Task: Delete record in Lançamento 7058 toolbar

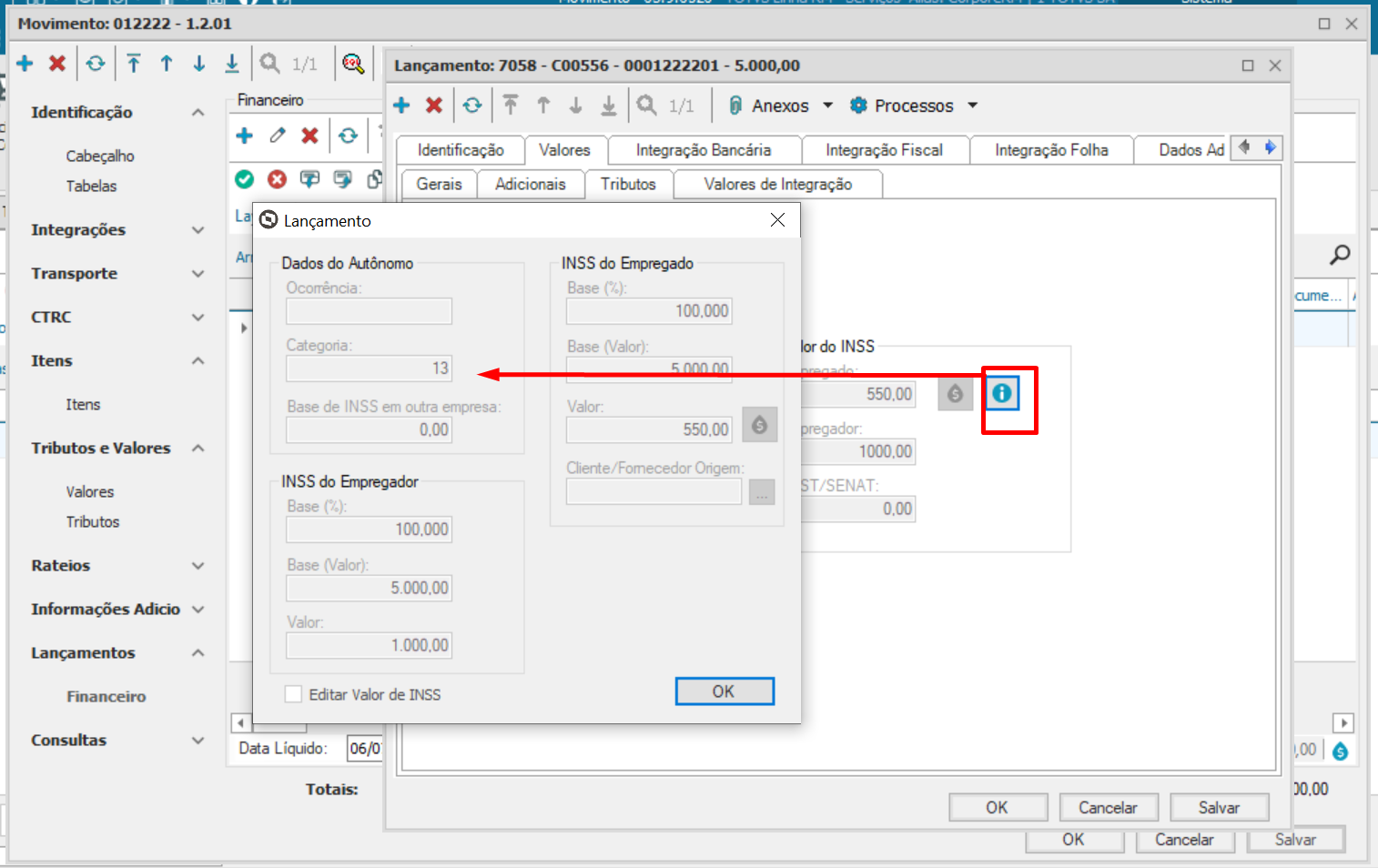Action: coord(434,106)
